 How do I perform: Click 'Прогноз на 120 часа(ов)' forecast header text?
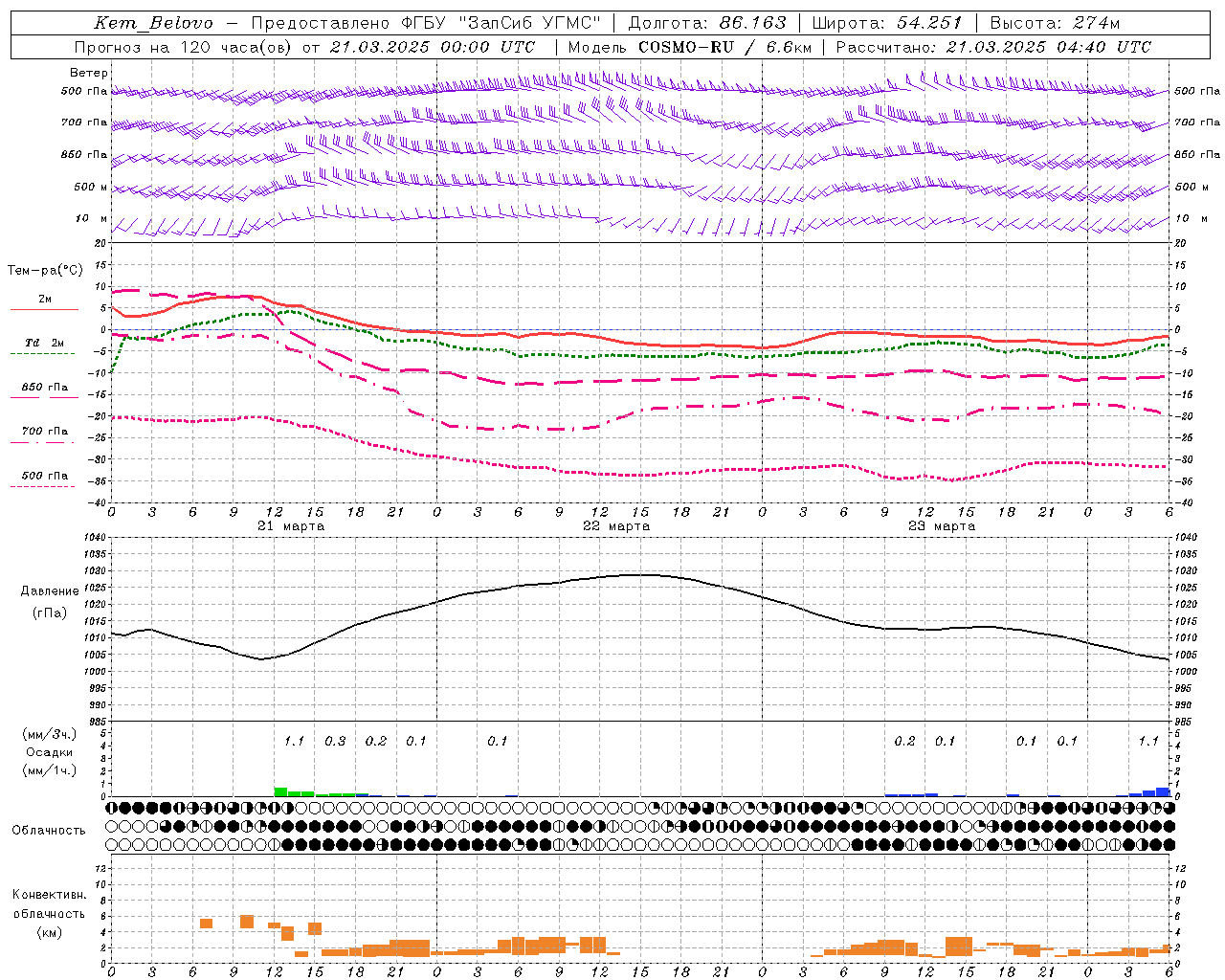click(x=183, y=47)
